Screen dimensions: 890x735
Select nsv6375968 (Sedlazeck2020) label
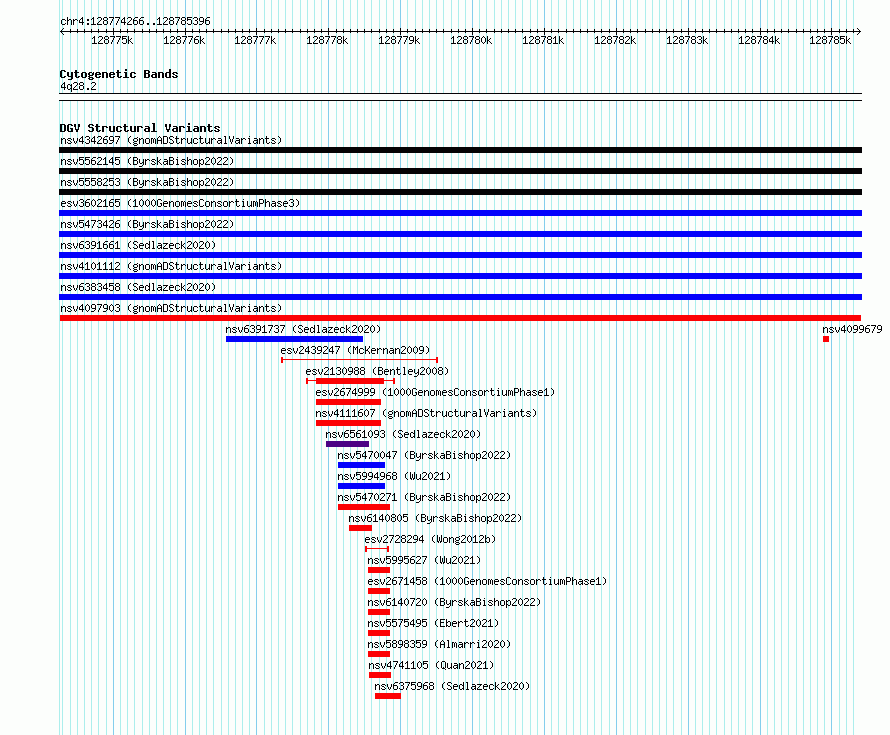pyautogui.click(x=452, y=686)
